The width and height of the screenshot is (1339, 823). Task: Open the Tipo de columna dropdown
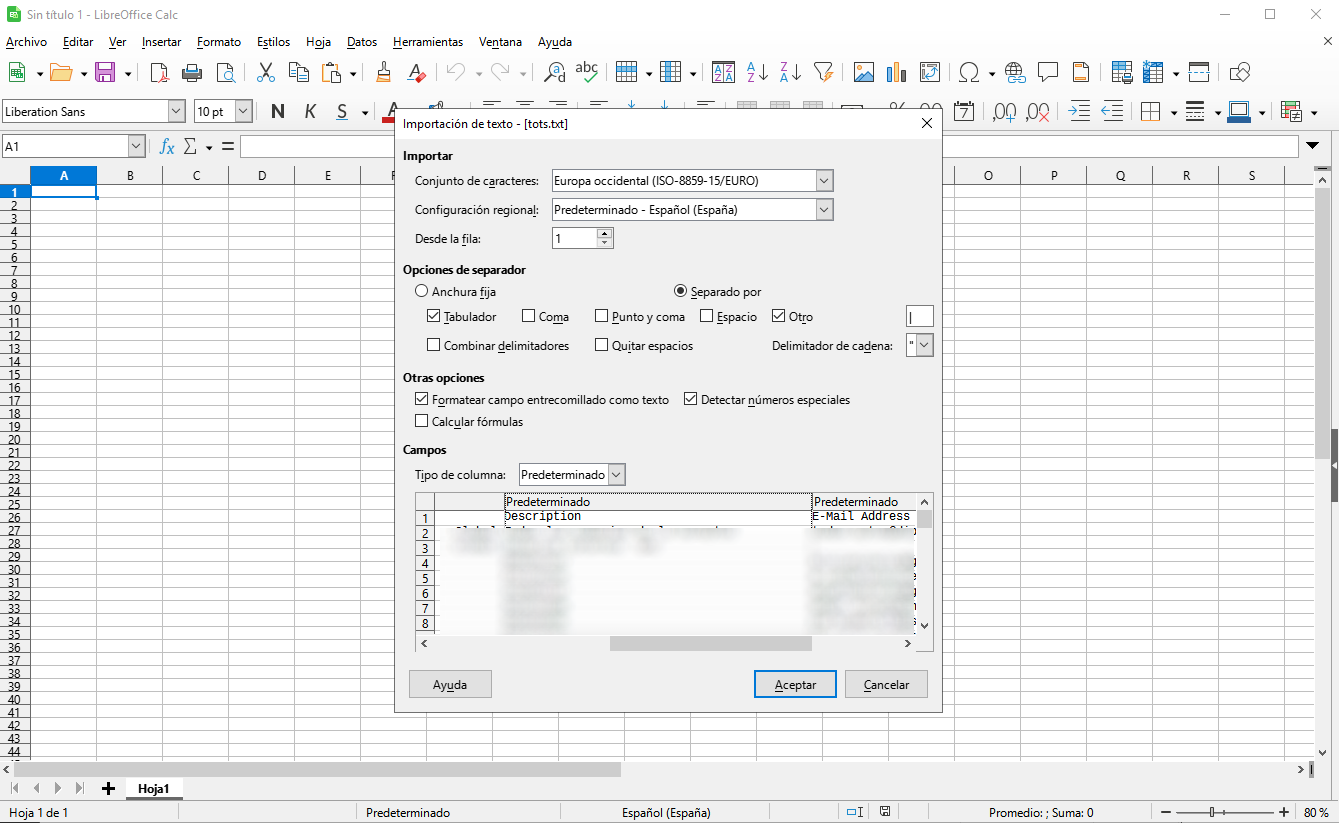pyautogui.click(x=617, y=474)
